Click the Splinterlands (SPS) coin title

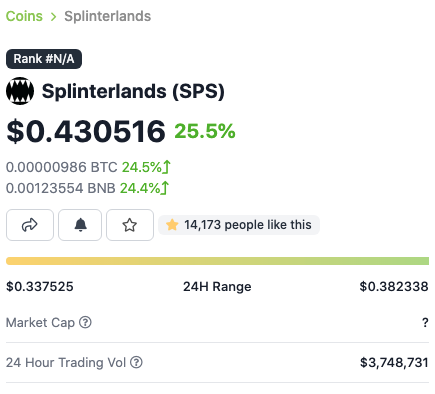[x=133, y=91]
